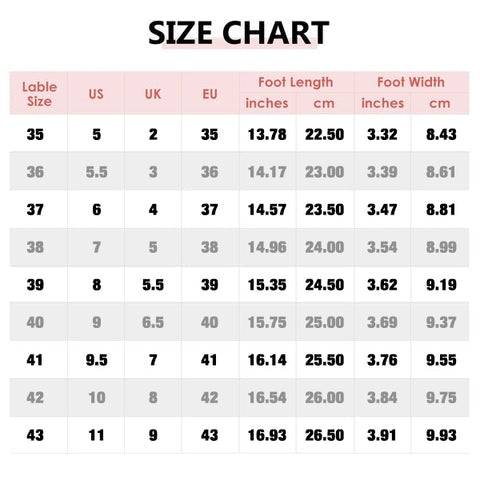Image resolution: width=480 pixels, height=480 pixels.
Task: Click the US column header
Action: [x=96, y=94]
